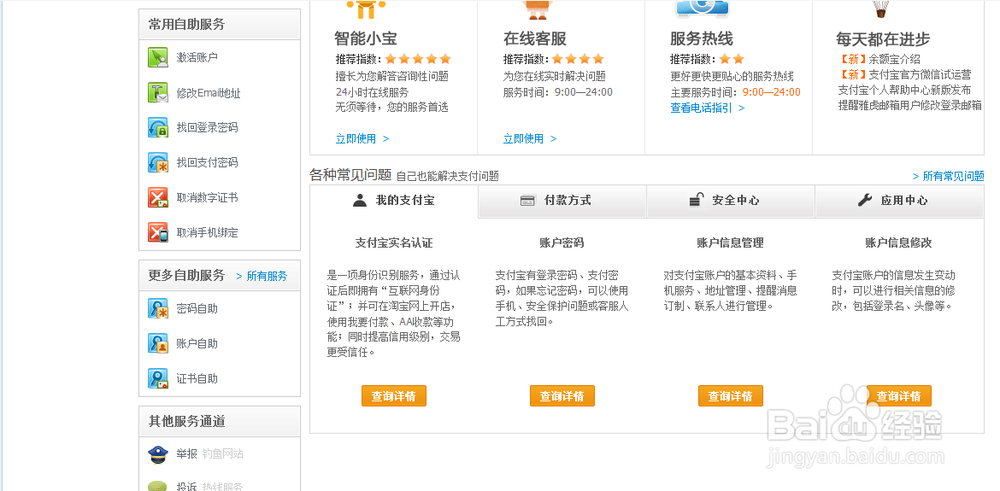Viewport: 1000px width, 491px height.
Task: Click 立即使用 under 在线客服
Action: 530,138
